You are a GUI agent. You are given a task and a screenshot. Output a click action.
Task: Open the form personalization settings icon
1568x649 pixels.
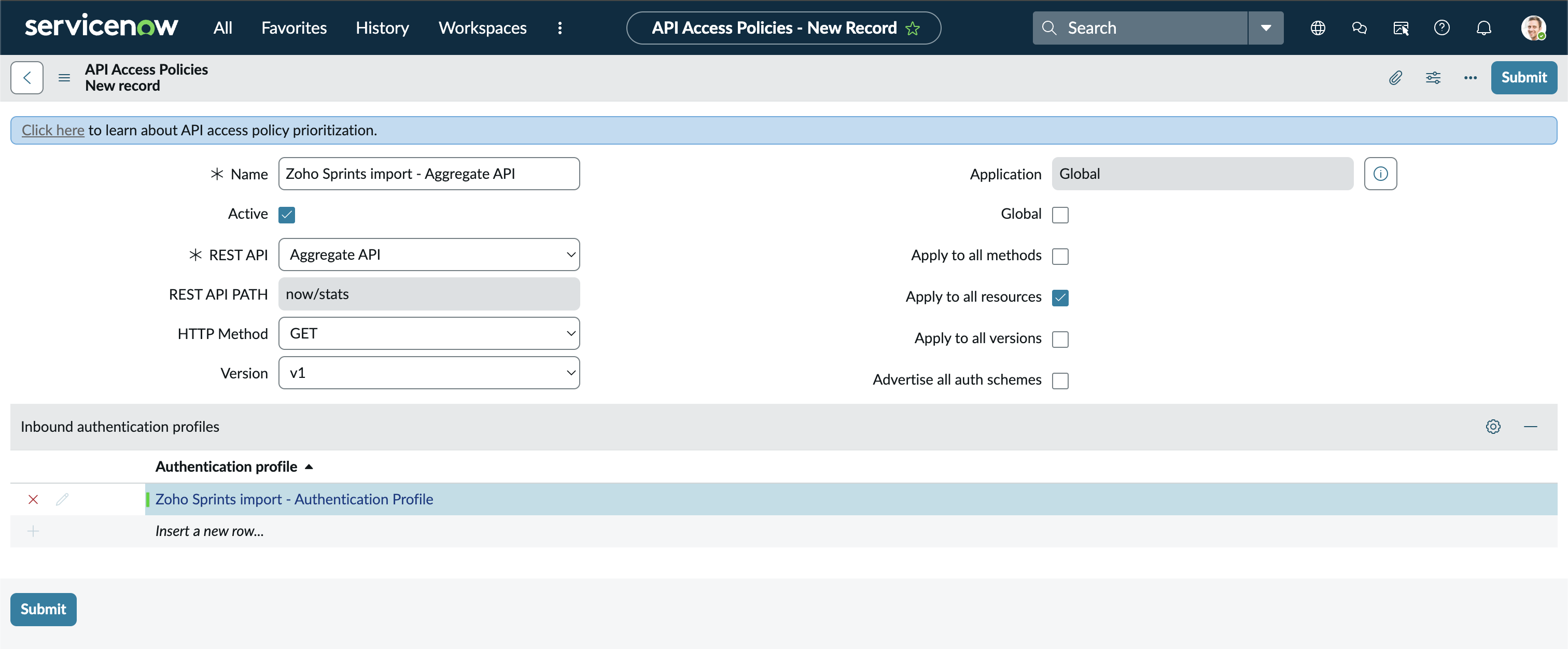click(1433, 77)
